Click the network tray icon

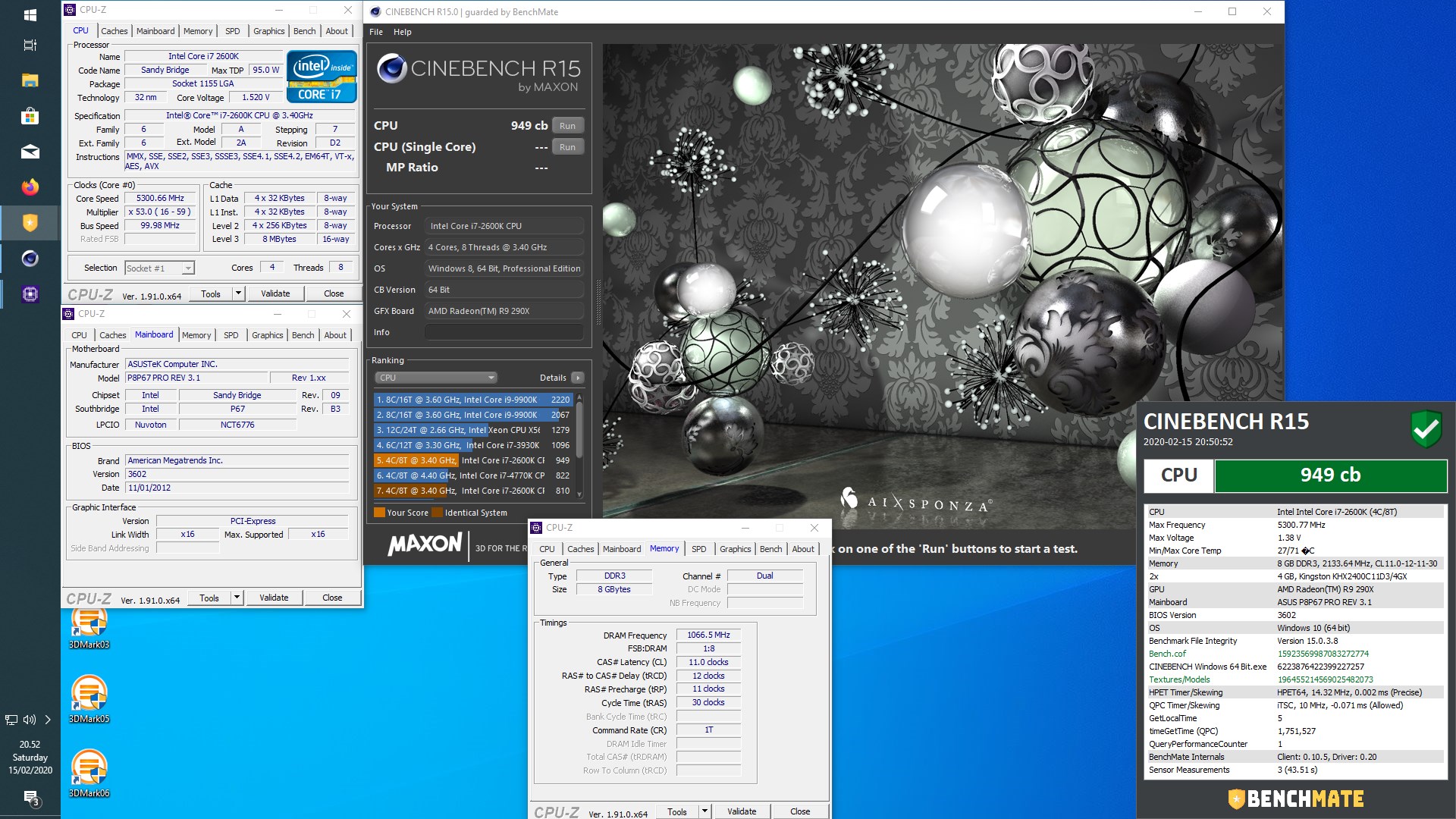(x=11, y=720)
